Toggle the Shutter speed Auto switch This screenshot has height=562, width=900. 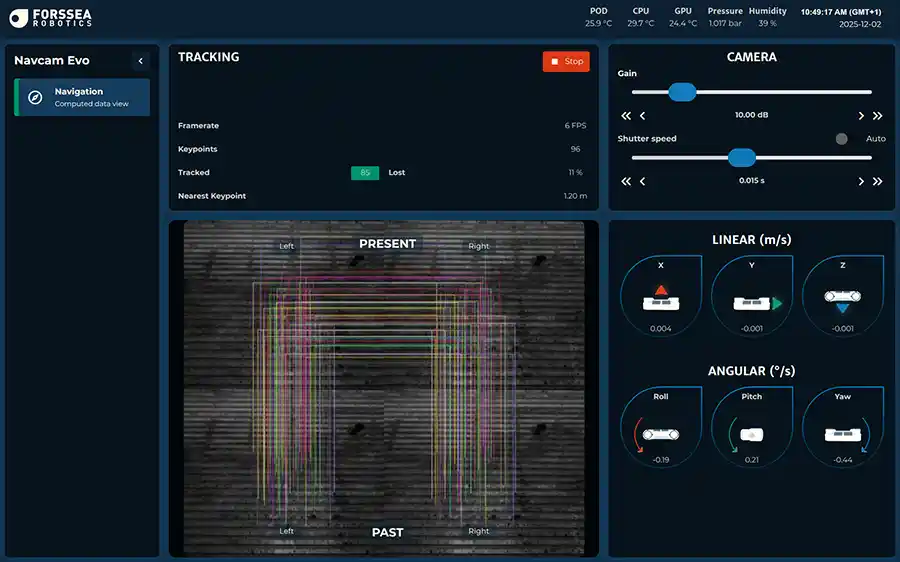point(841,139)
